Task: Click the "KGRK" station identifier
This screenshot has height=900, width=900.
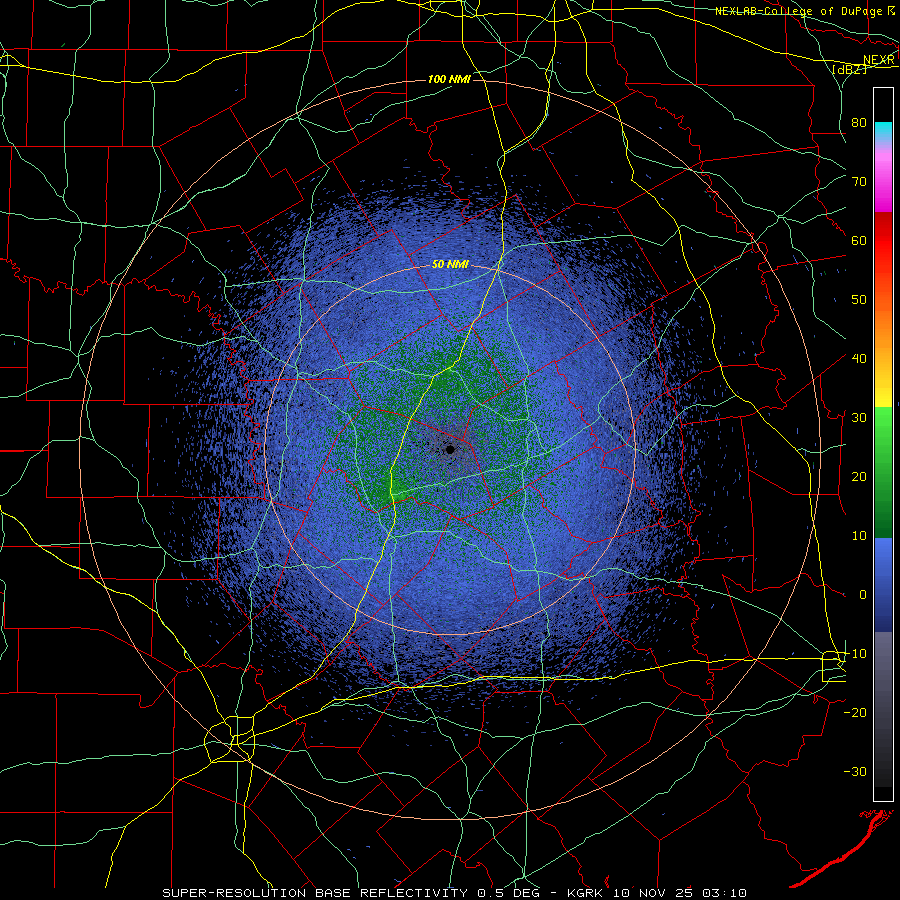Action: 585,893
